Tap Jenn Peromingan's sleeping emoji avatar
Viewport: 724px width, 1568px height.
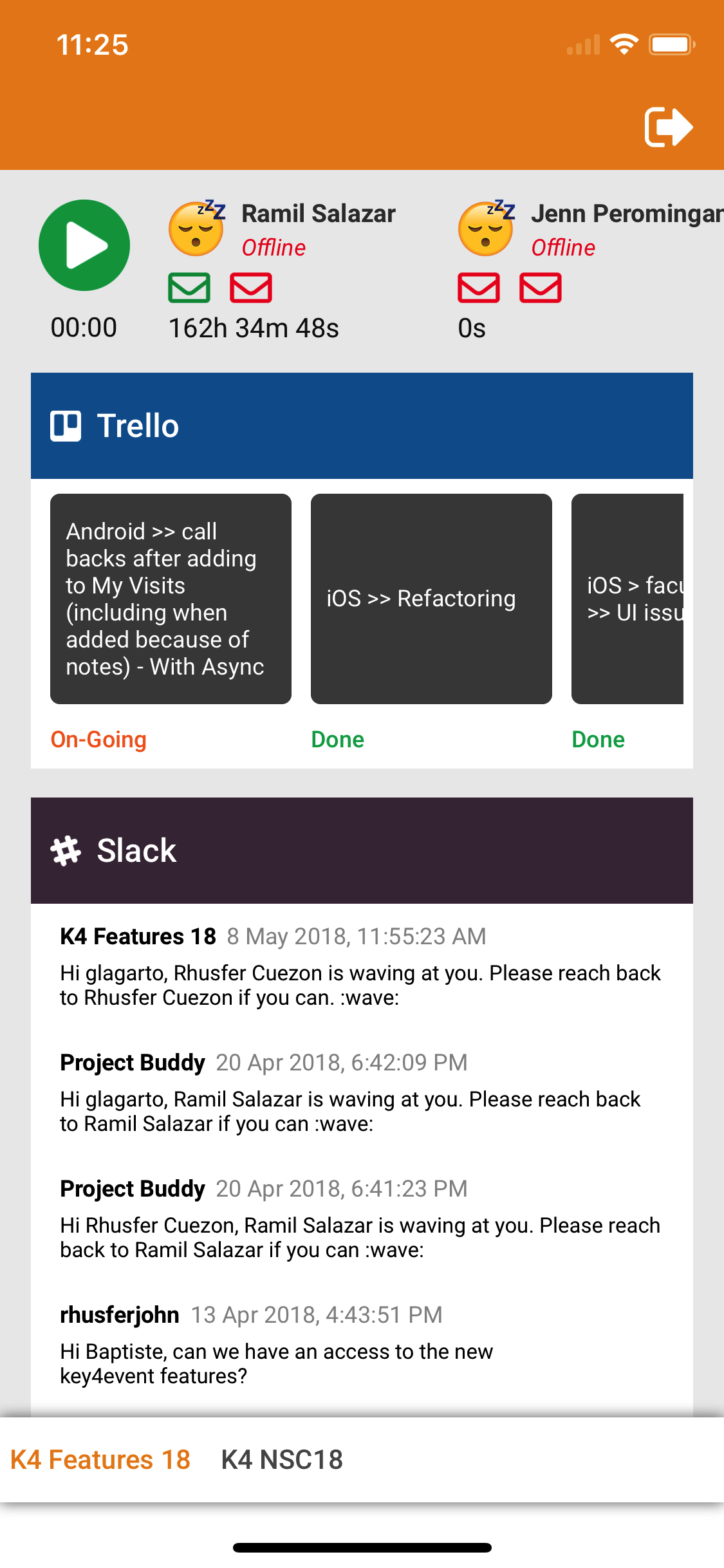486,228
